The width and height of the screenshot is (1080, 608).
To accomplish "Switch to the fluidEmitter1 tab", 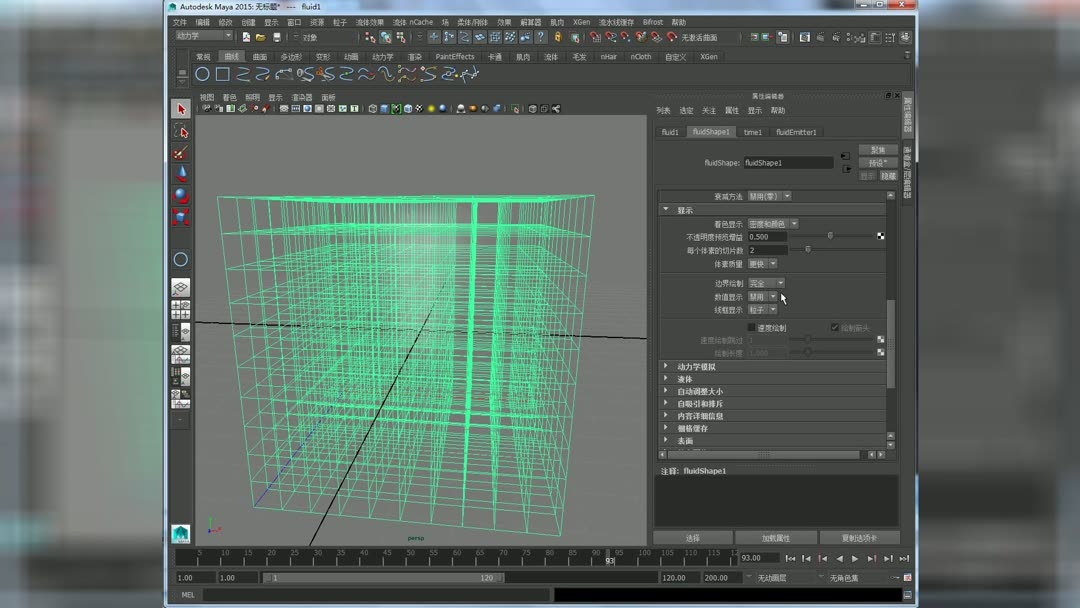I will coord(796,132).
